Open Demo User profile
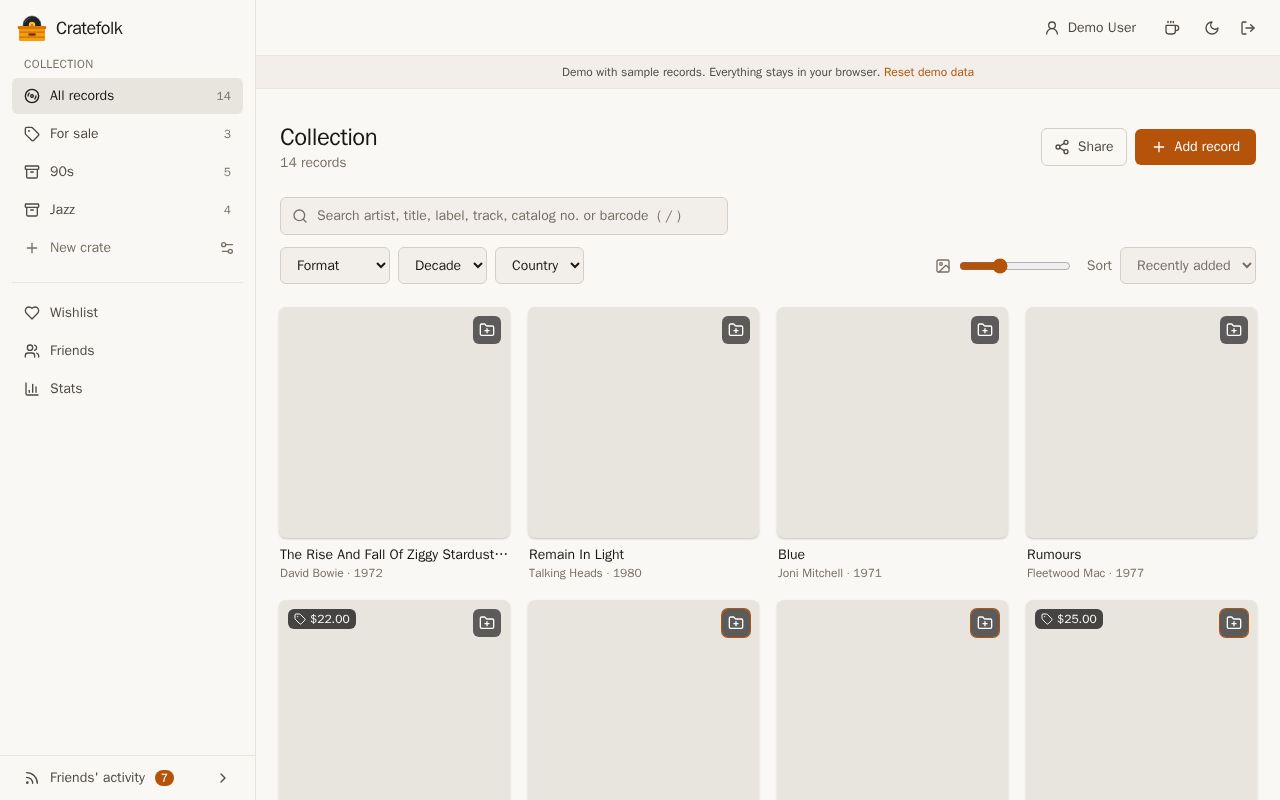This screenshot has height=800, width=1280. coord(1090,28)
